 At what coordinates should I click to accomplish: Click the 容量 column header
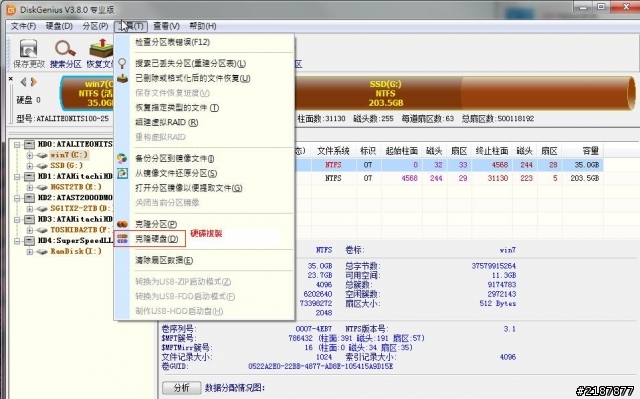(x=582, y=151)
